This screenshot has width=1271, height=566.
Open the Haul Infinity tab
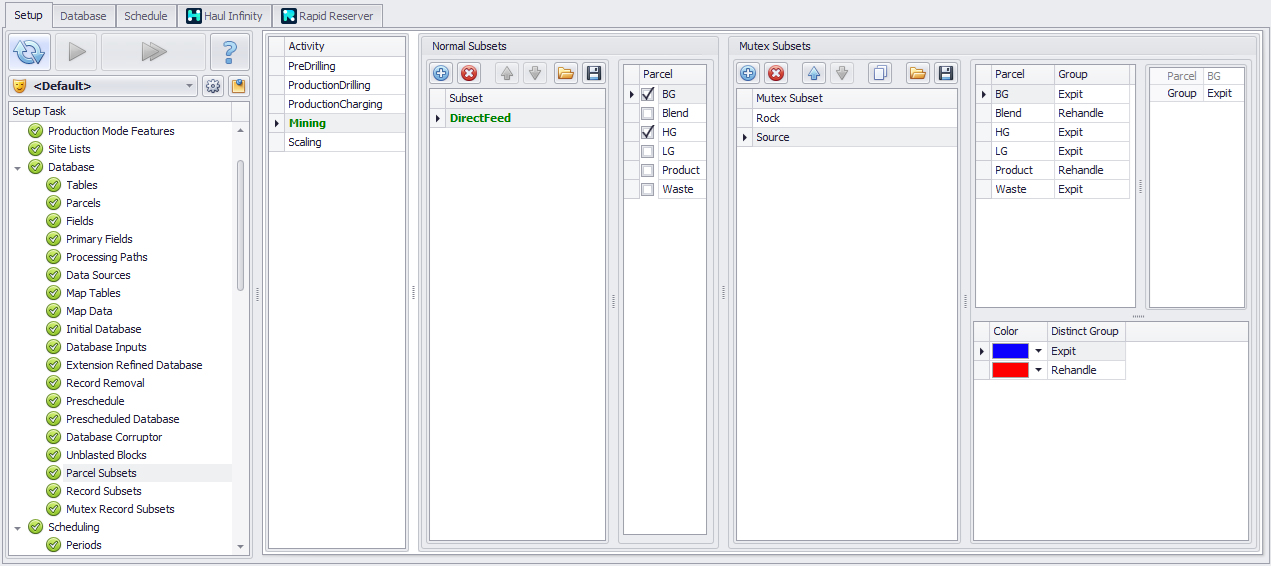(x=225, y=16)
